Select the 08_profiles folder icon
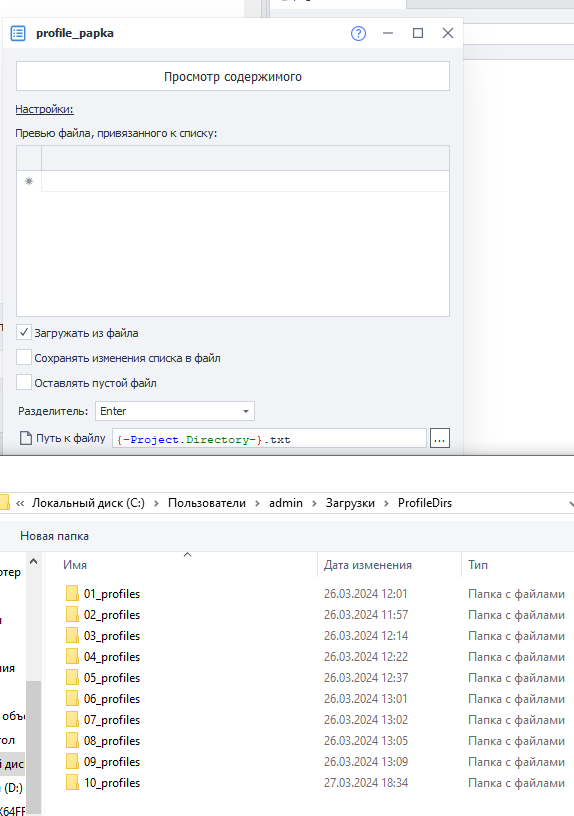The height and width of the screenshot is (816, 574). (72, 741)
